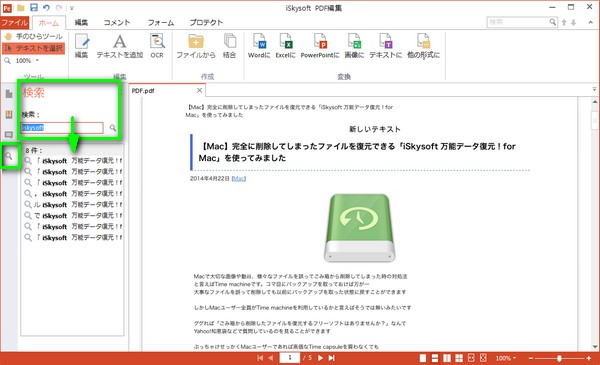
Task: Open the document tab list dropdown arrow
Action: tap(594, 90)
